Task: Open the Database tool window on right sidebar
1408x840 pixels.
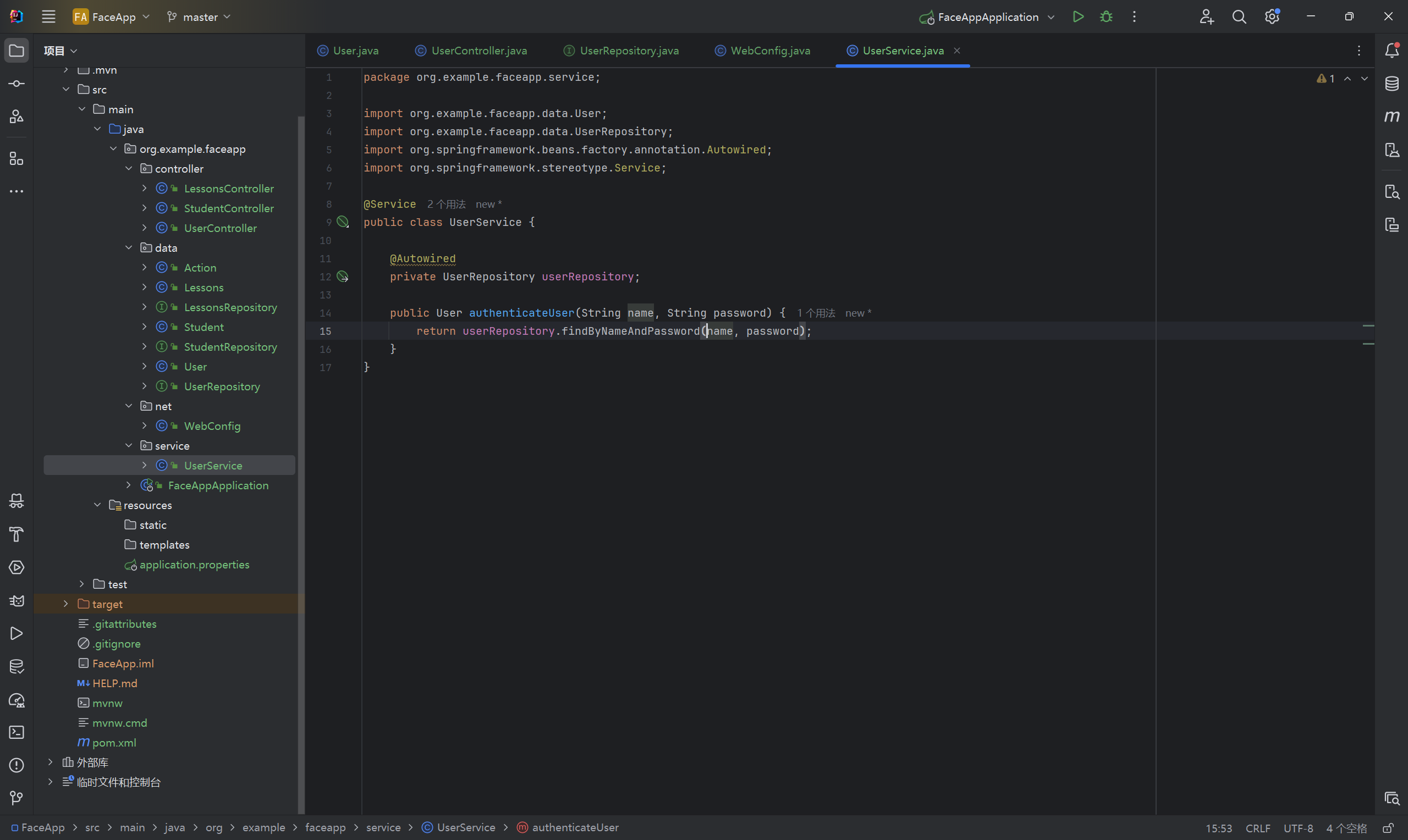Action: coord(1391,84)
